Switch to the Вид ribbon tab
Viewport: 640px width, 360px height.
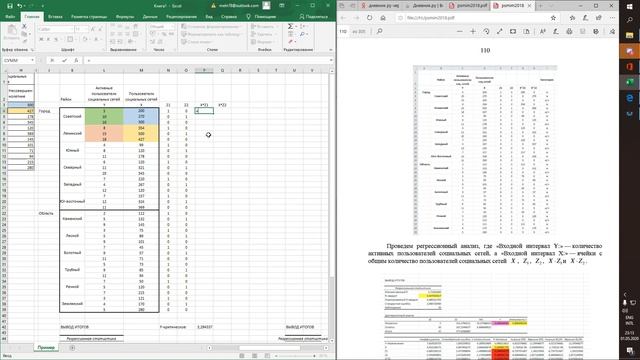coord(209,17)
